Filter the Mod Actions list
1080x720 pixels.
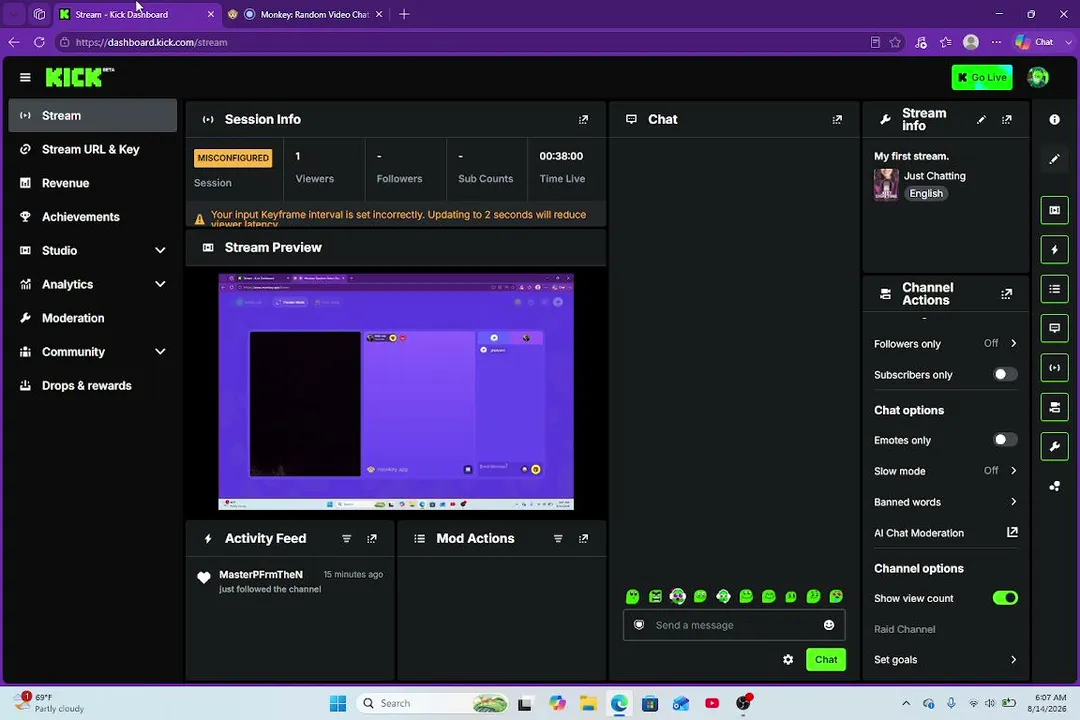coord(558,538)
